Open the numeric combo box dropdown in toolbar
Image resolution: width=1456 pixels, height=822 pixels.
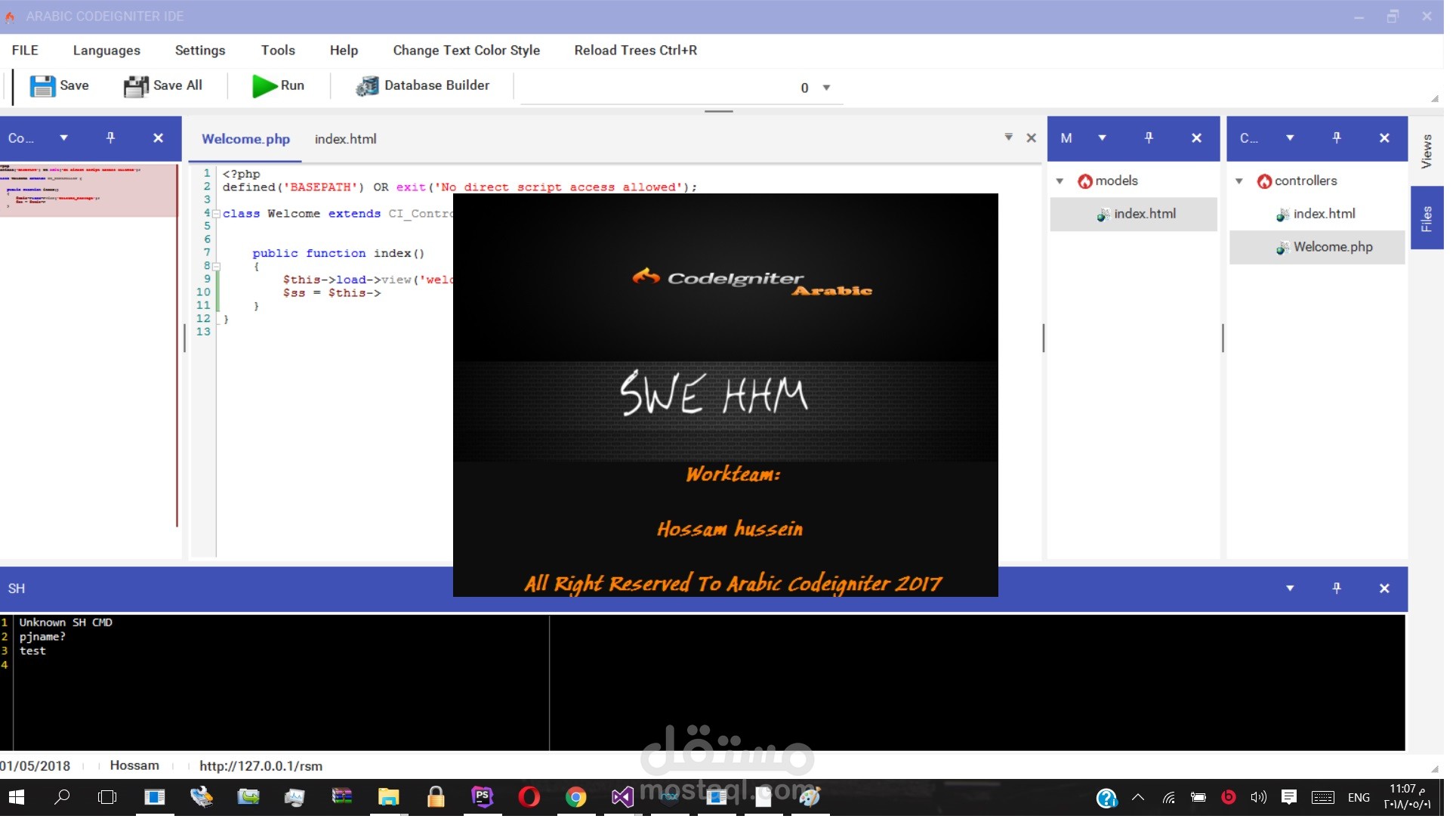click(827, 88)
